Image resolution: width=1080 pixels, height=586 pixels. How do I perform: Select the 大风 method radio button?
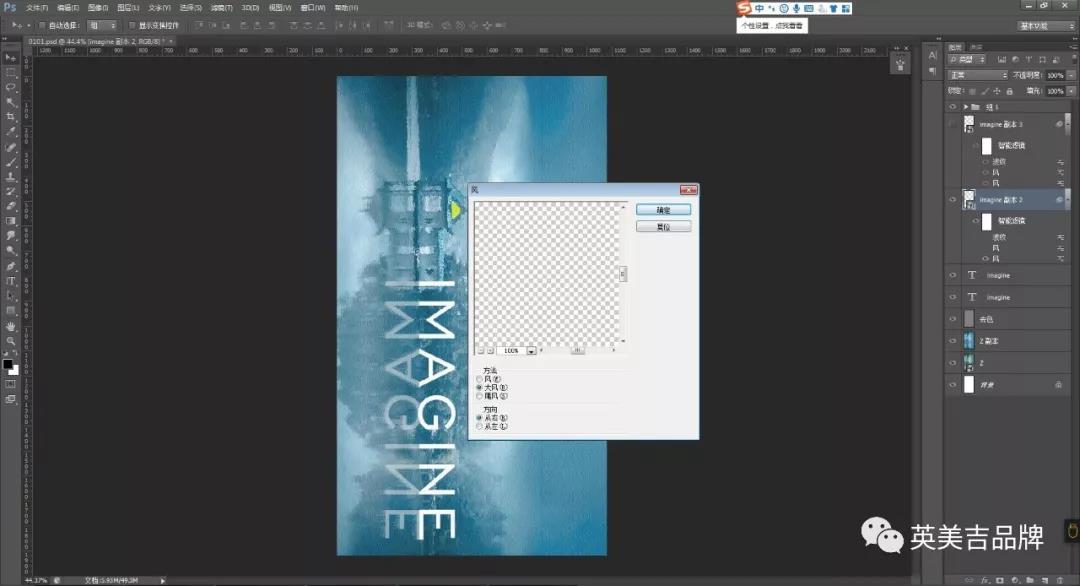pyautogui.click(x=479, y=388)
